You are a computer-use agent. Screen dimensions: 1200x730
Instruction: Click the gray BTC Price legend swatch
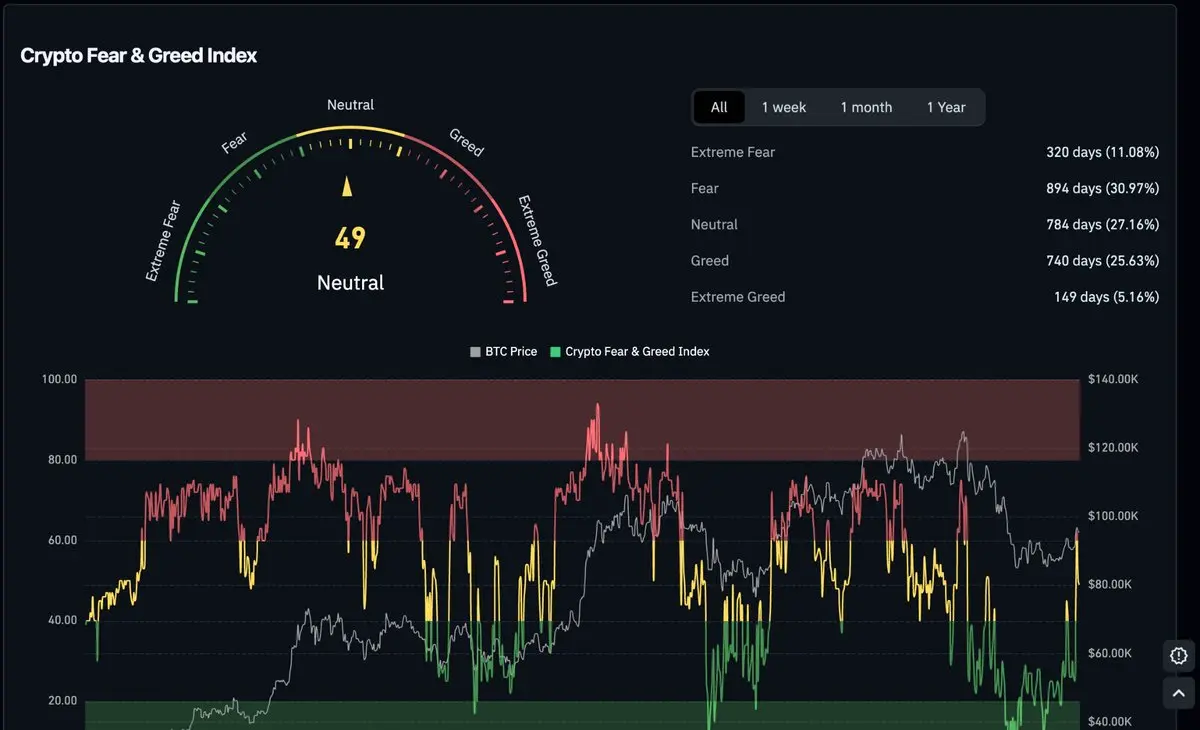(475, 352)
